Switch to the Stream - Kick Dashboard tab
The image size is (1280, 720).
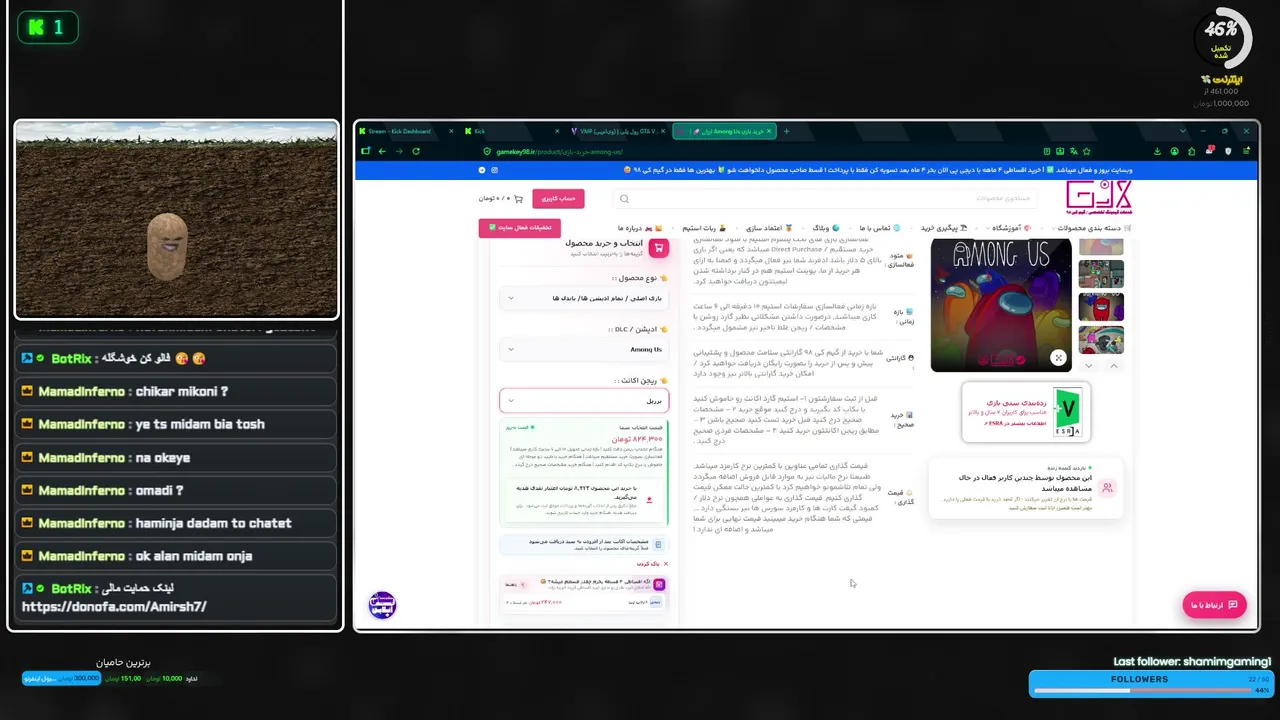(x=405, y=131)
